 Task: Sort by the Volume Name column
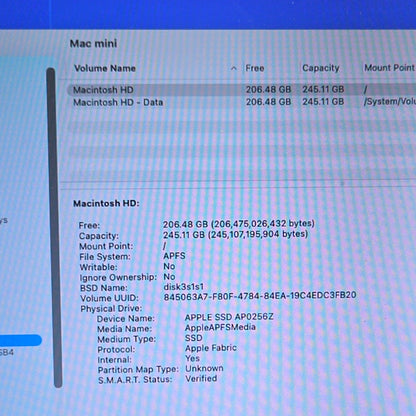coord(105,68)
